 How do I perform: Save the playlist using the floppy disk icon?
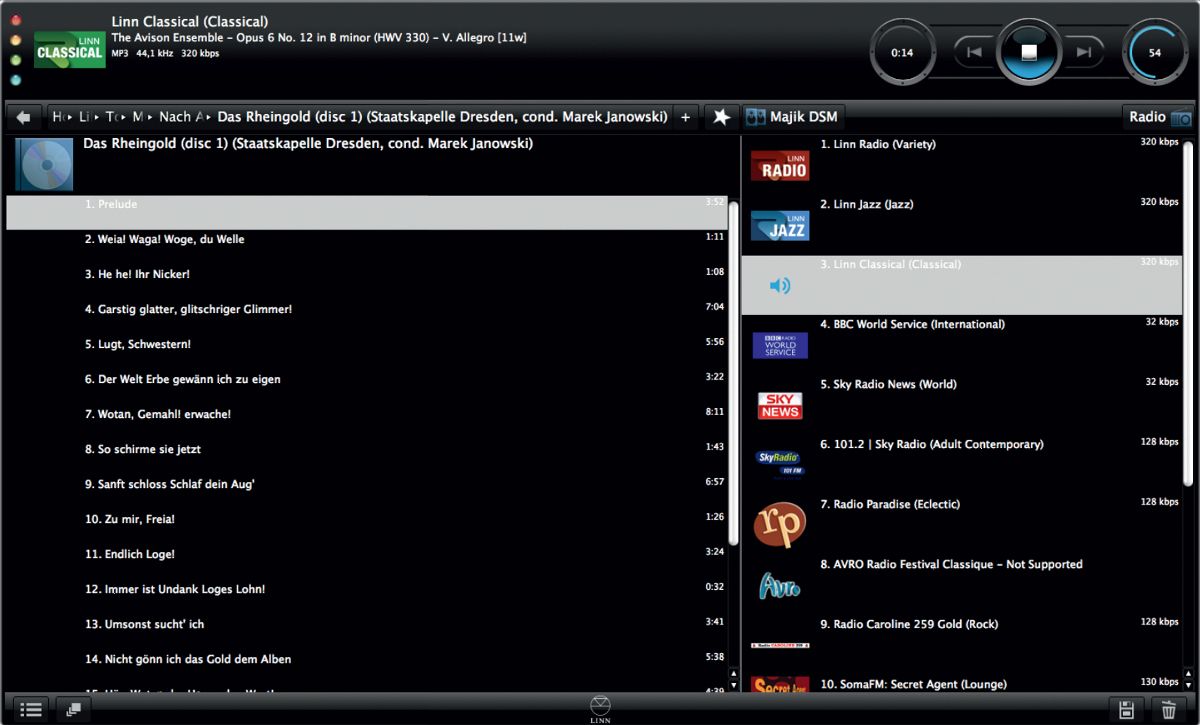point(1126,710)
